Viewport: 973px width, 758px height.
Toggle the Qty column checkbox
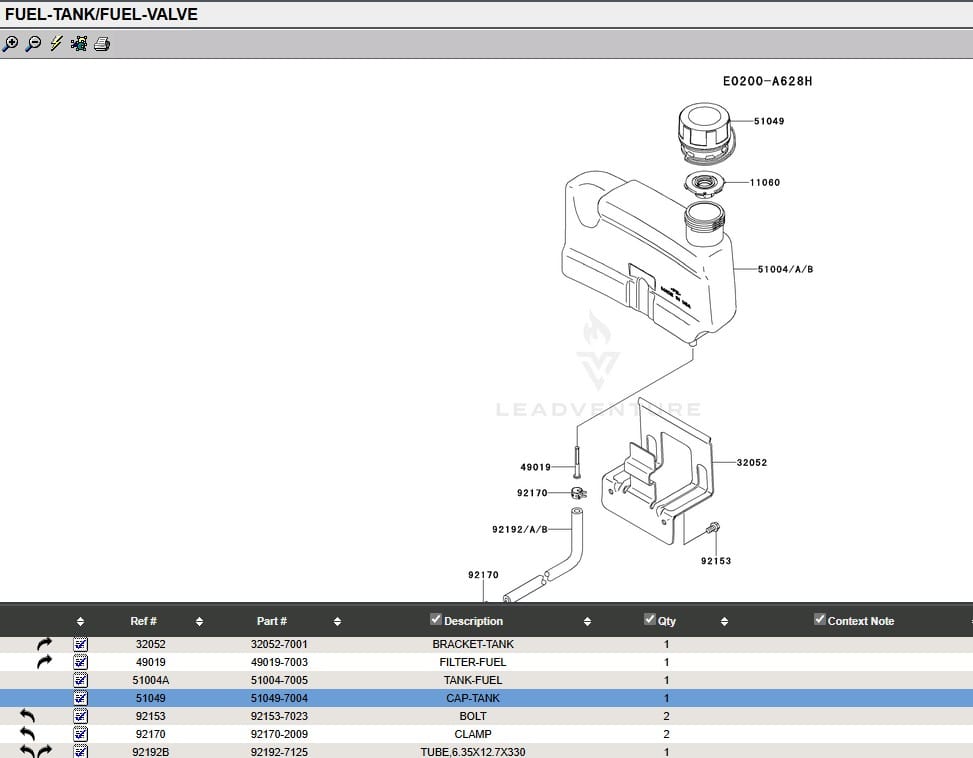click(650, 620)
